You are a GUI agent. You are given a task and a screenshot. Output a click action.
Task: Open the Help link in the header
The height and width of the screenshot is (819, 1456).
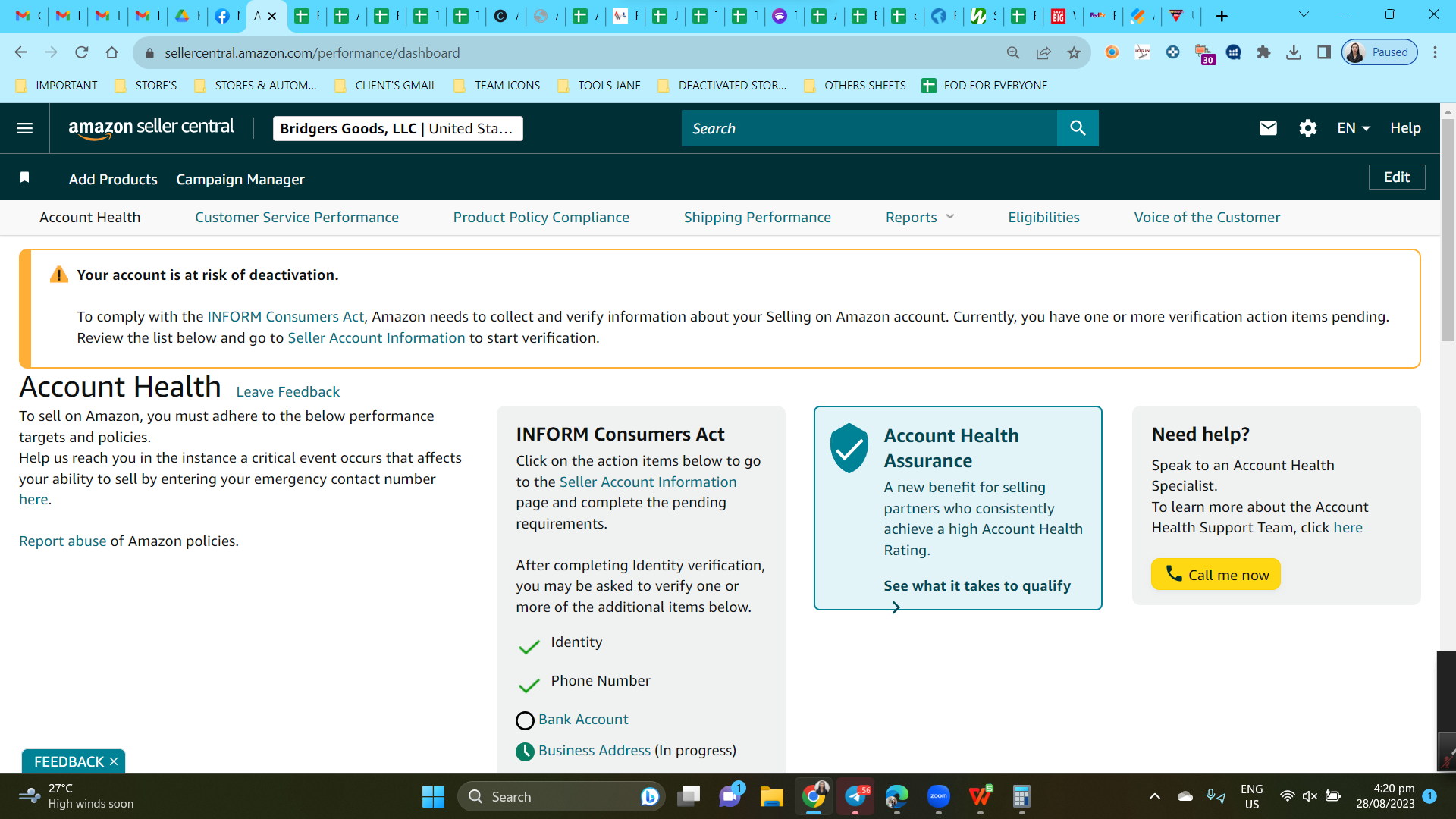[1405, 128]
